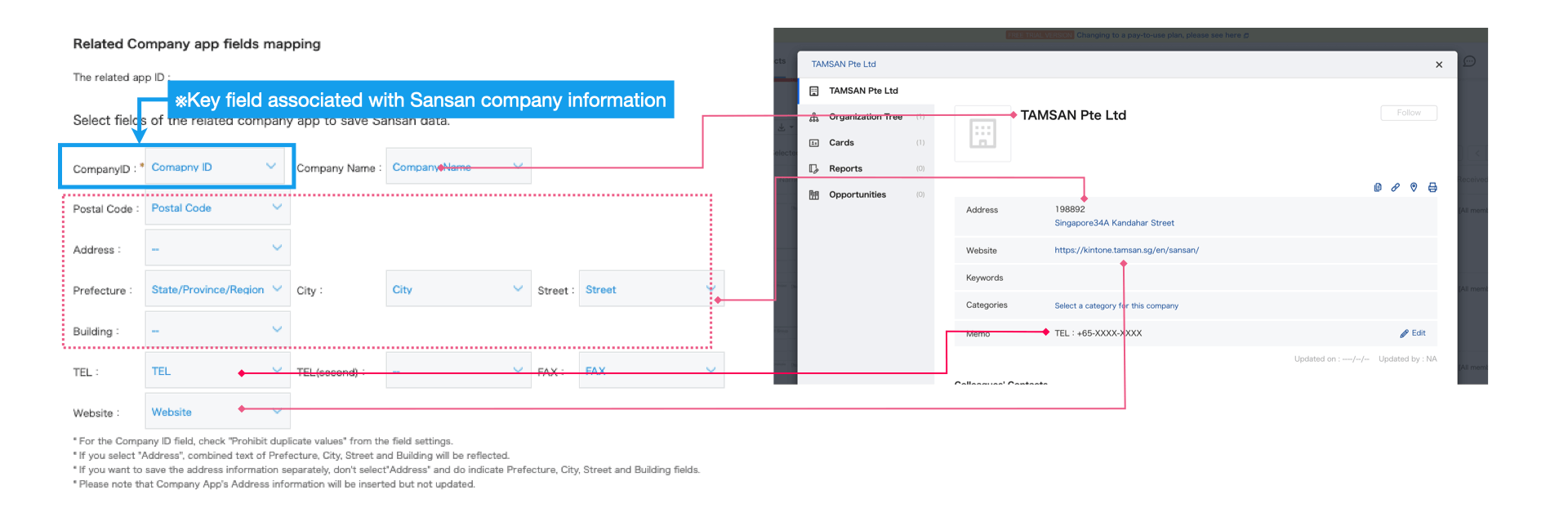Open the Organization Tree sidebar item
The image size is (1568, 517).
click(865, 117)
